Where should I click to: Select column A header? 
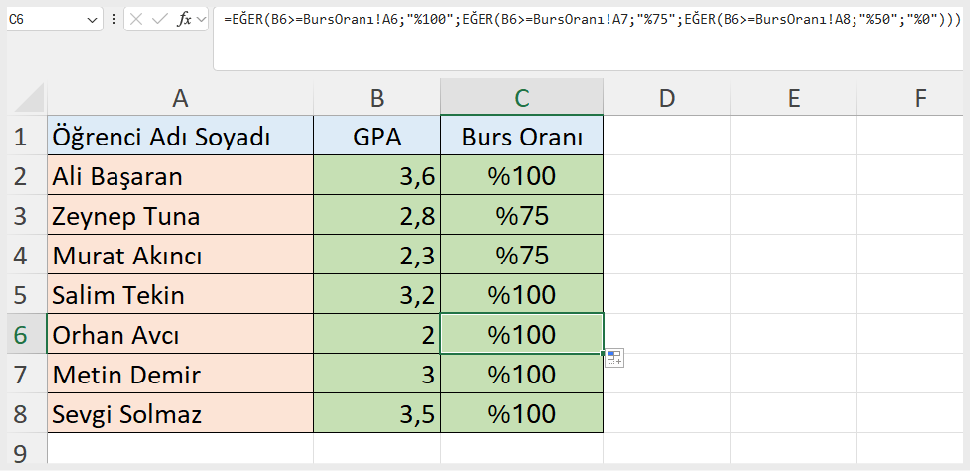[181, 98]
